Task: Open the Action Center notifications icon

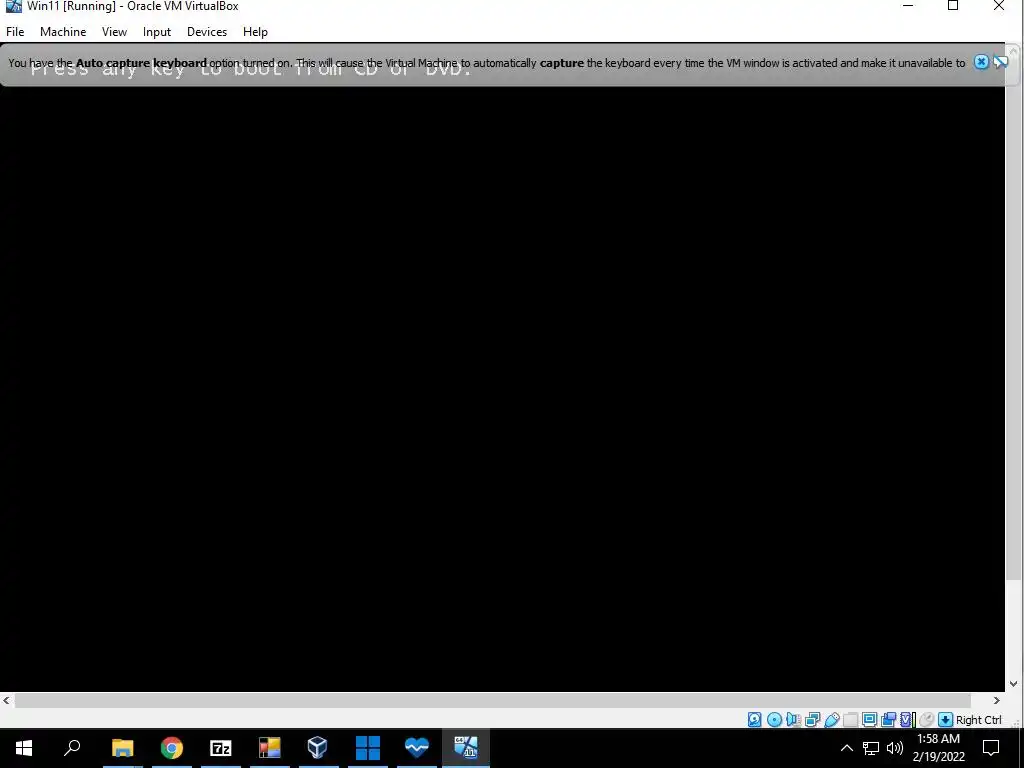Action: click(991, 748)
